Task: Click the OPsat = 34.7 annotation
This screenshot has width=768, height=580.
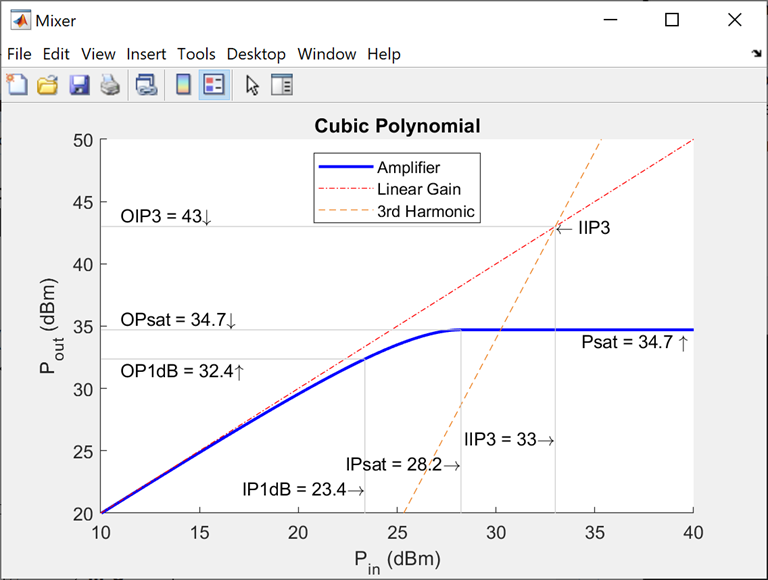Action: [x=178, y=320]
